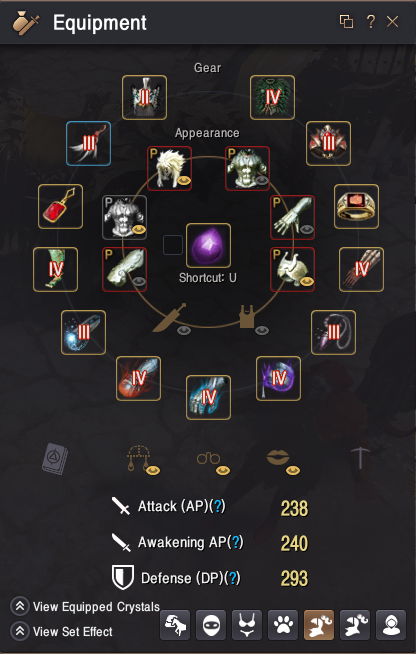Expand View Set Effect

(x=61, y=631)
